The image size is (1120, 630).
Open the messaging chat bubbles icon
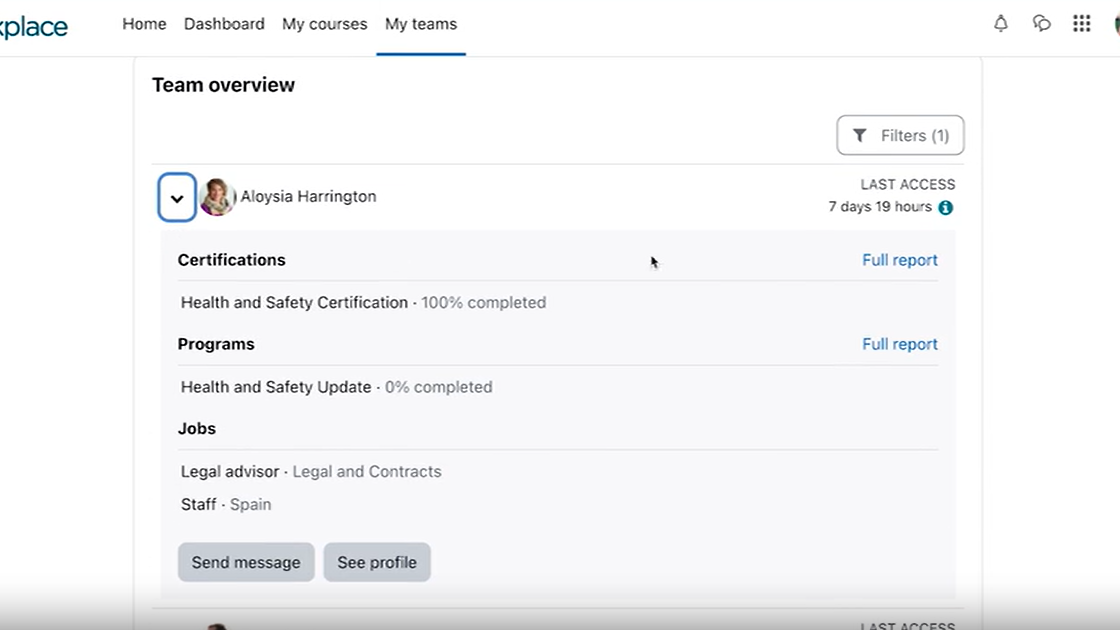coord(1041,24)
